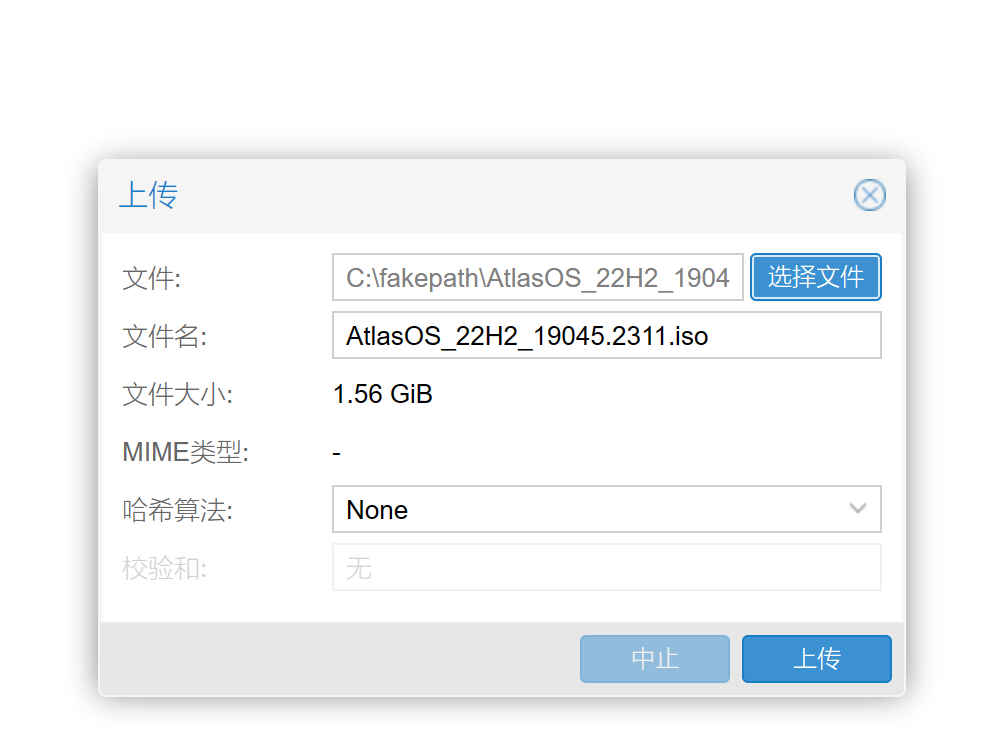Click the 文件: label

[152, 278]
